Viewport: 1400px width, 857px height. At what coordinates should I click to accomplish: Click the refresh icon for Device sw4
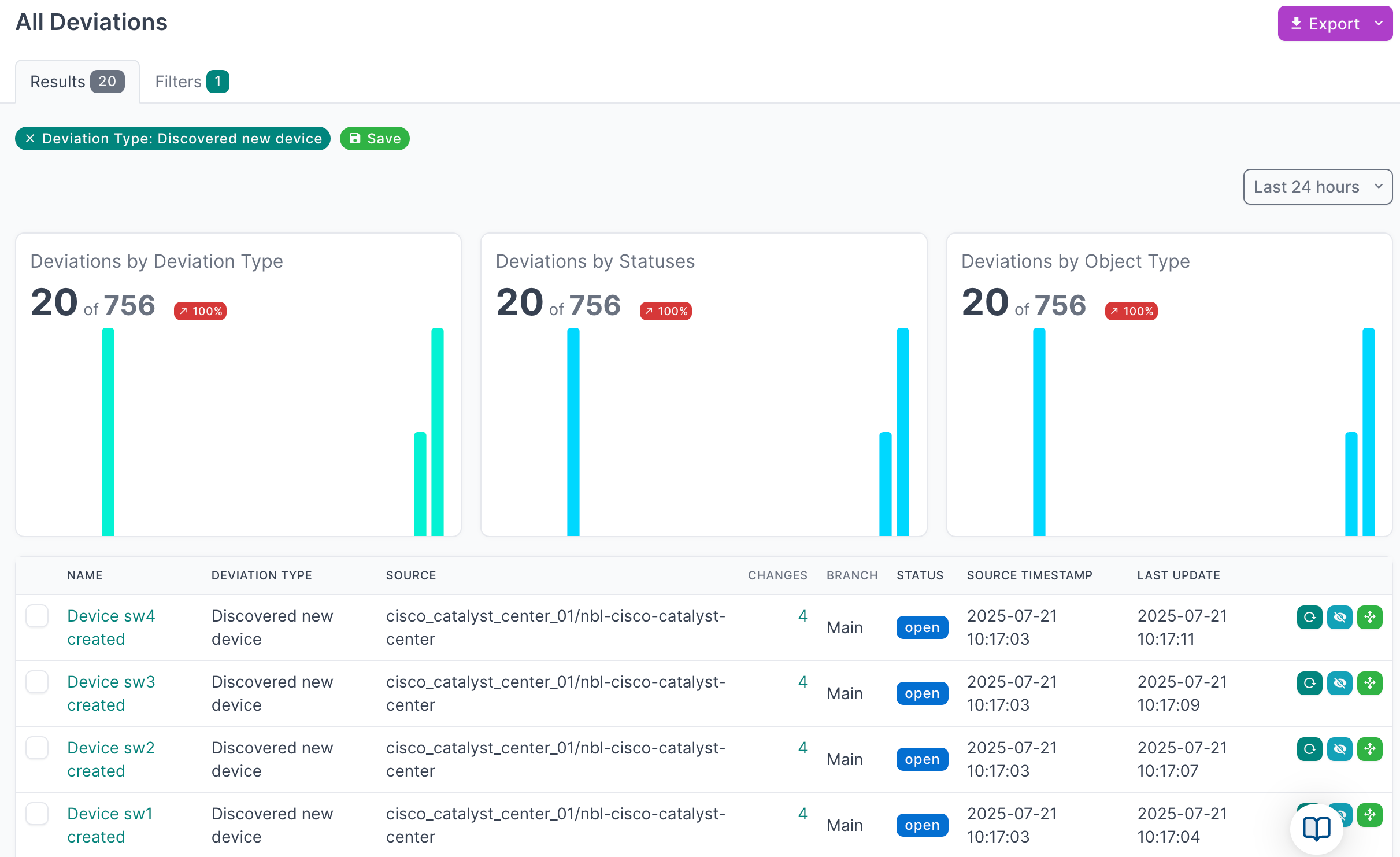click(1309, 617)
